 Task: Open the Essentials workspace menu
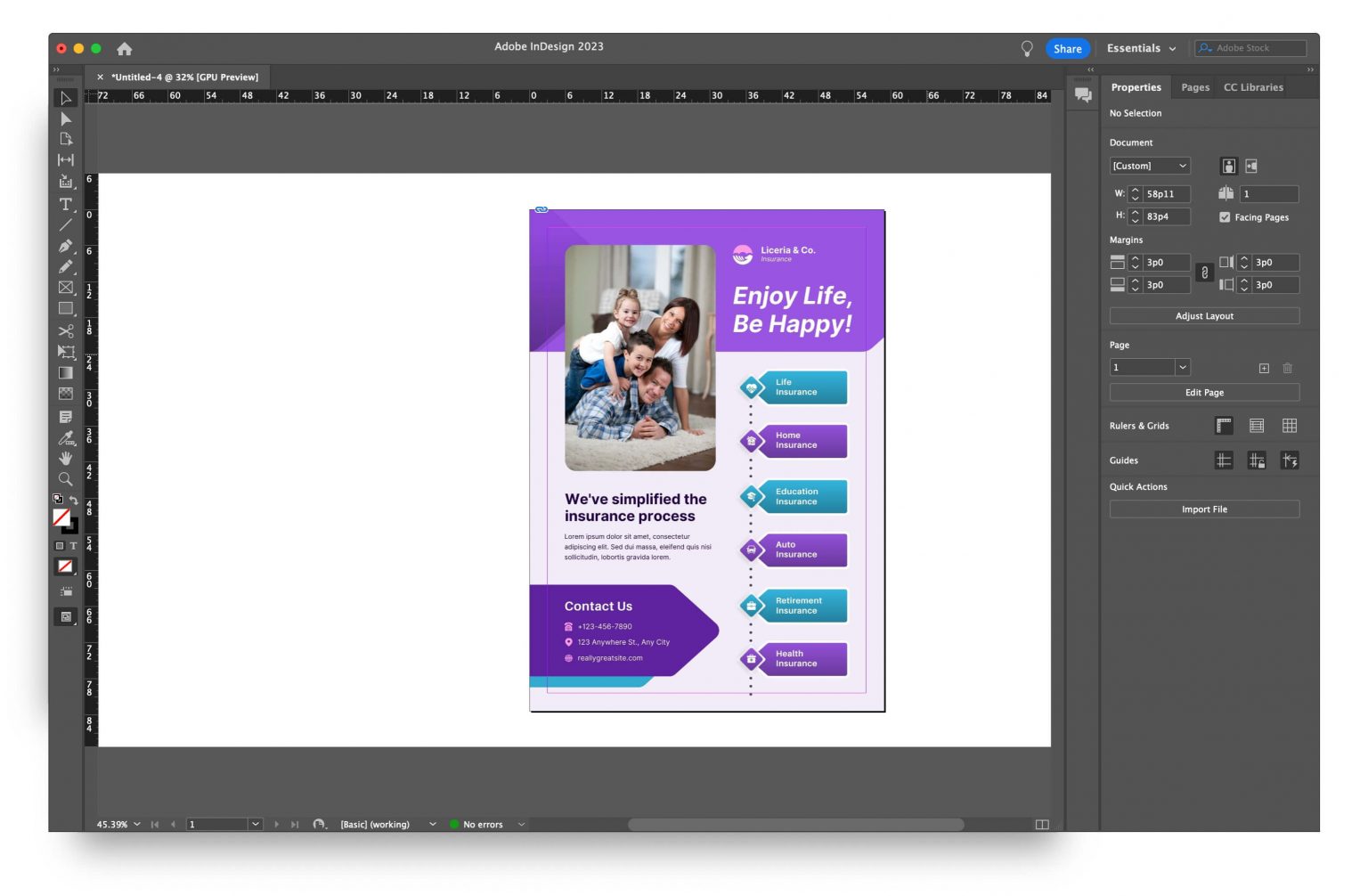1141,48
